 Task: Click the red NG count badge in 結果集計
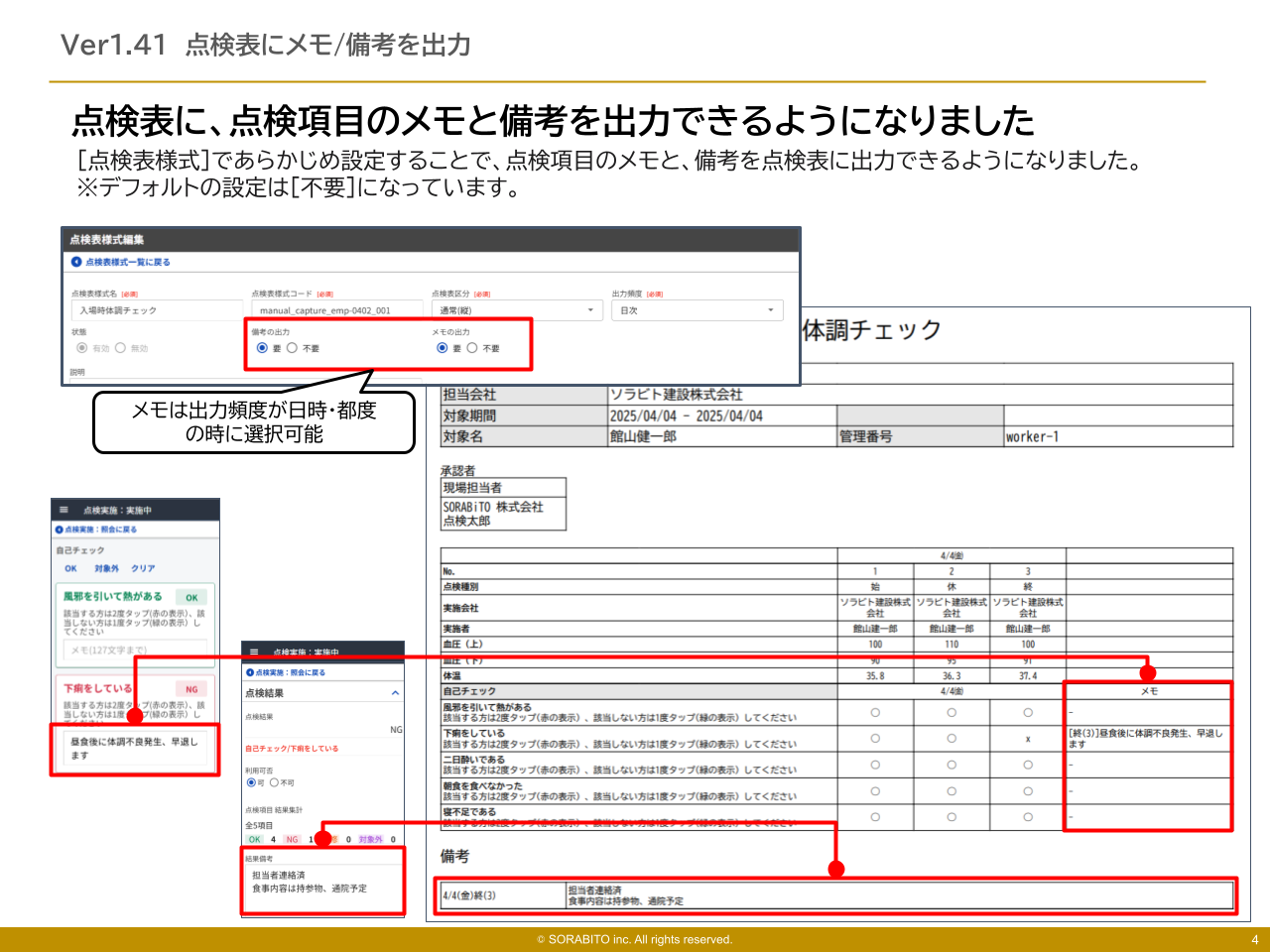(290, 840)
